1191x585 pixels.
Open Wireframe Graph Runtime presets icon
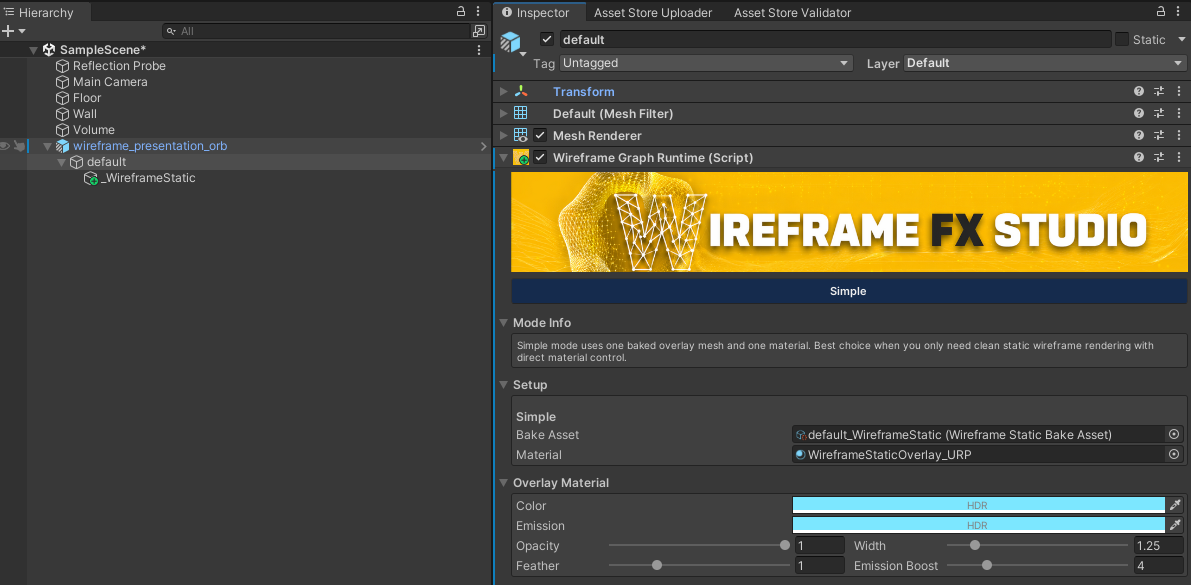pos(1159,157)
